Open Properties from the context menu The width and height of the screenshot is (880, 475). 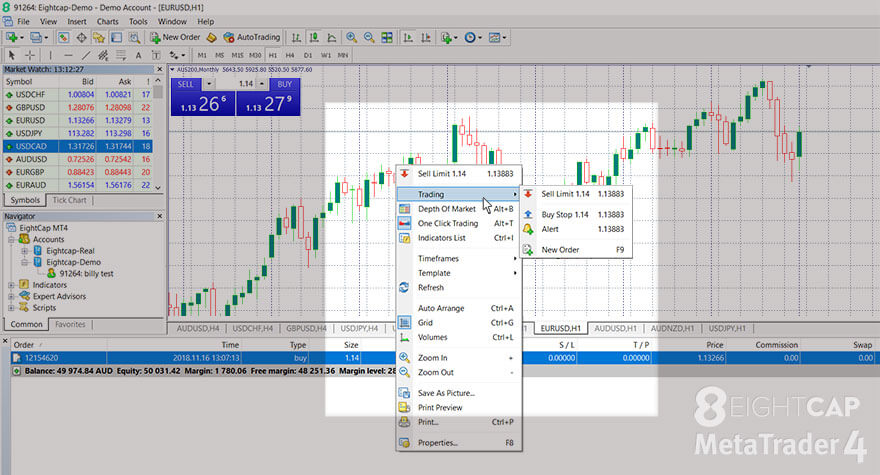(459, 443)
